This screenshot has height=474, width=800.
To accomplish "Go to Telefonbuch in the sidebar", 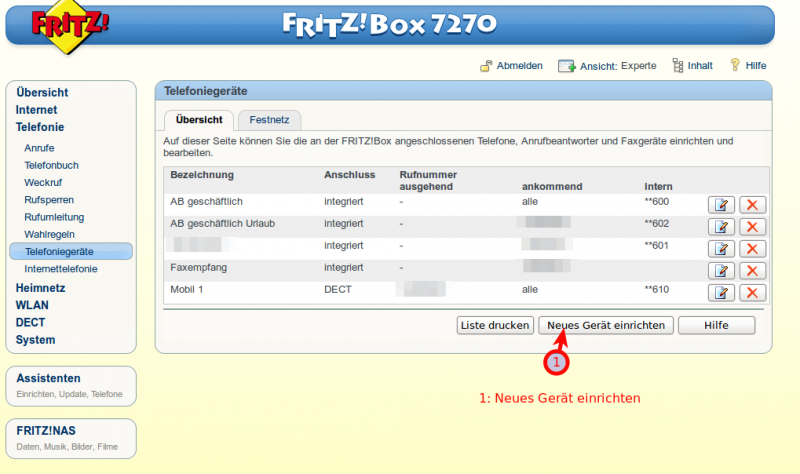I will pos(52,165).
